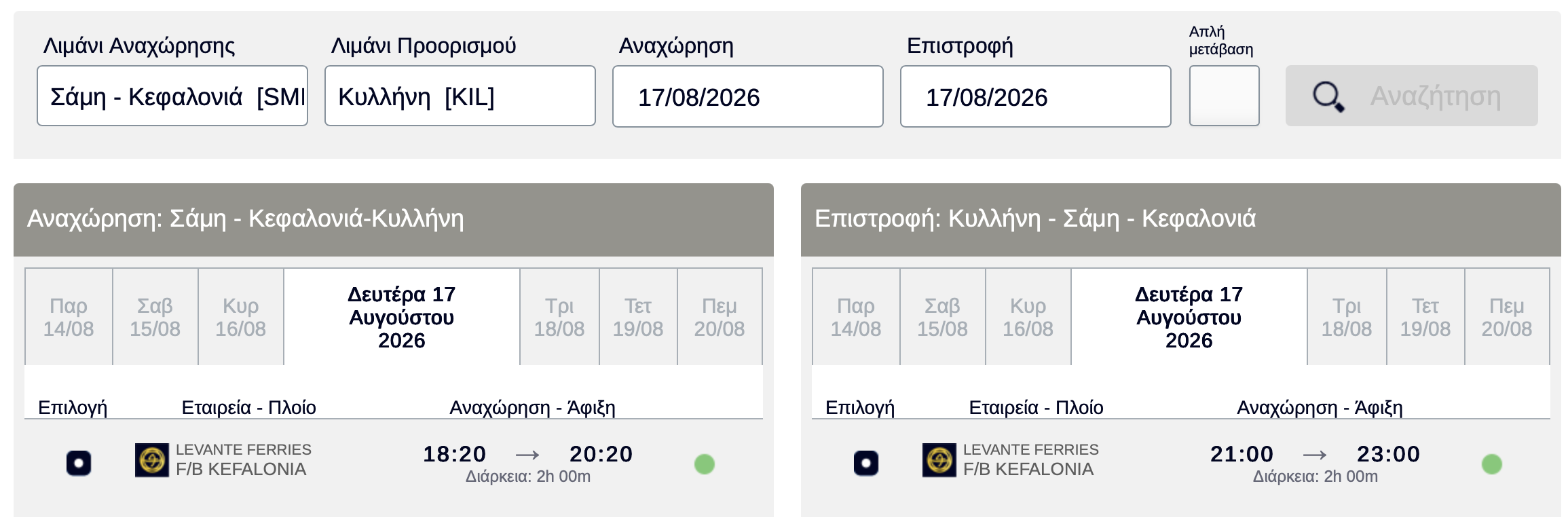
Task: Toggle the Απλή μετάβαση one-way checkbox
Action: 1225,96
